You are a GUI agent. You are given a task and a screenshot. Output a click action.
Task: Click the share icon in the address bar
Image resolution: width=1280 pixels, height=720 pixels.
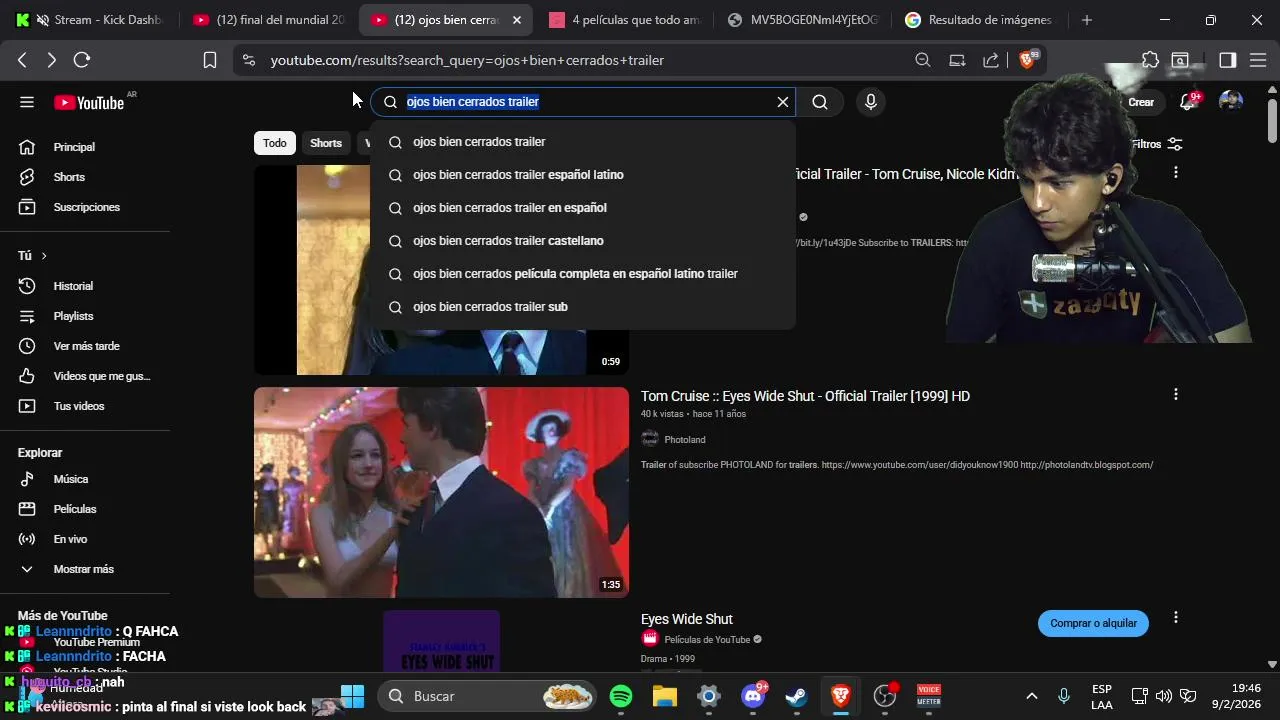991,60
